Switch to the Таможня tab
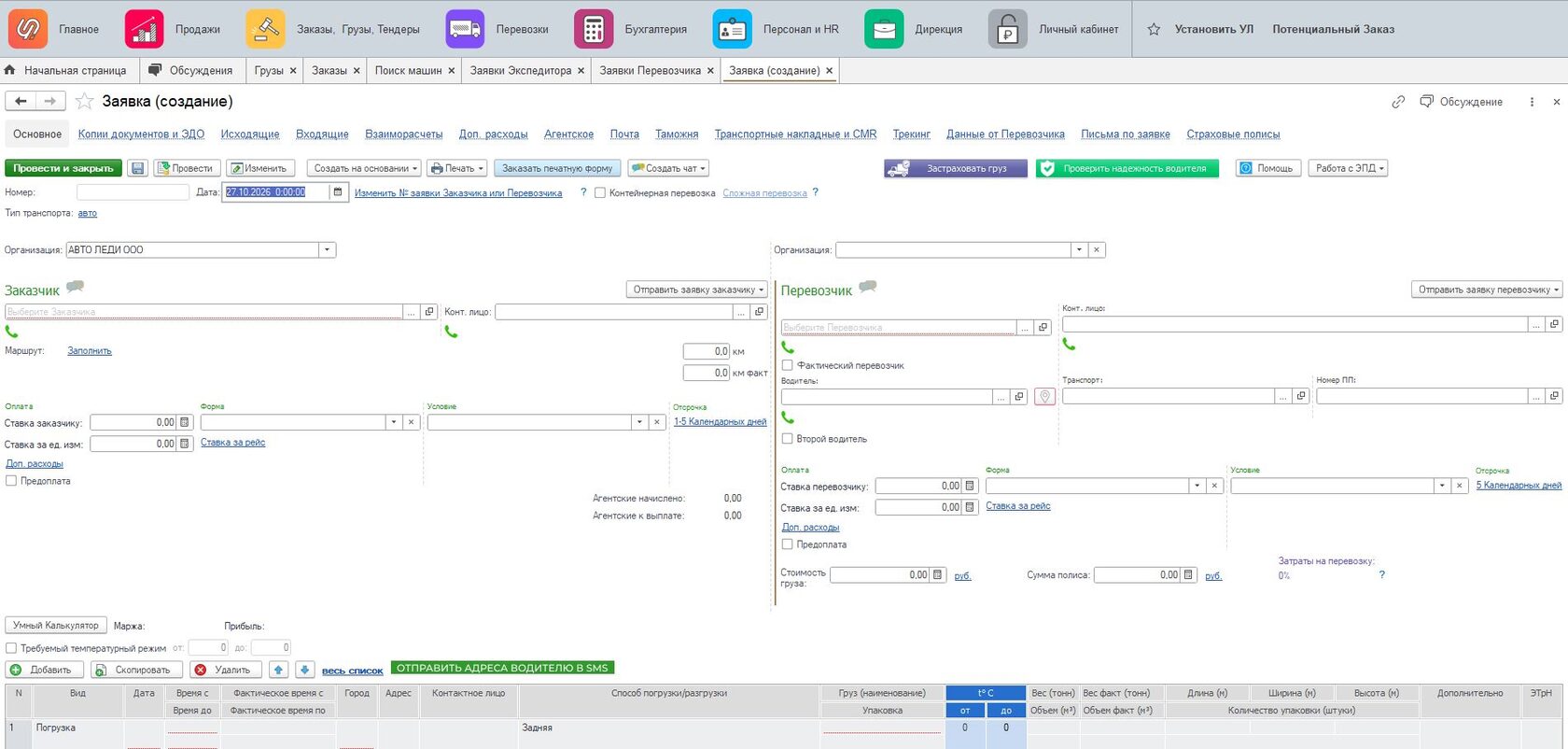1568x749 pixels. tap(677, 134)
